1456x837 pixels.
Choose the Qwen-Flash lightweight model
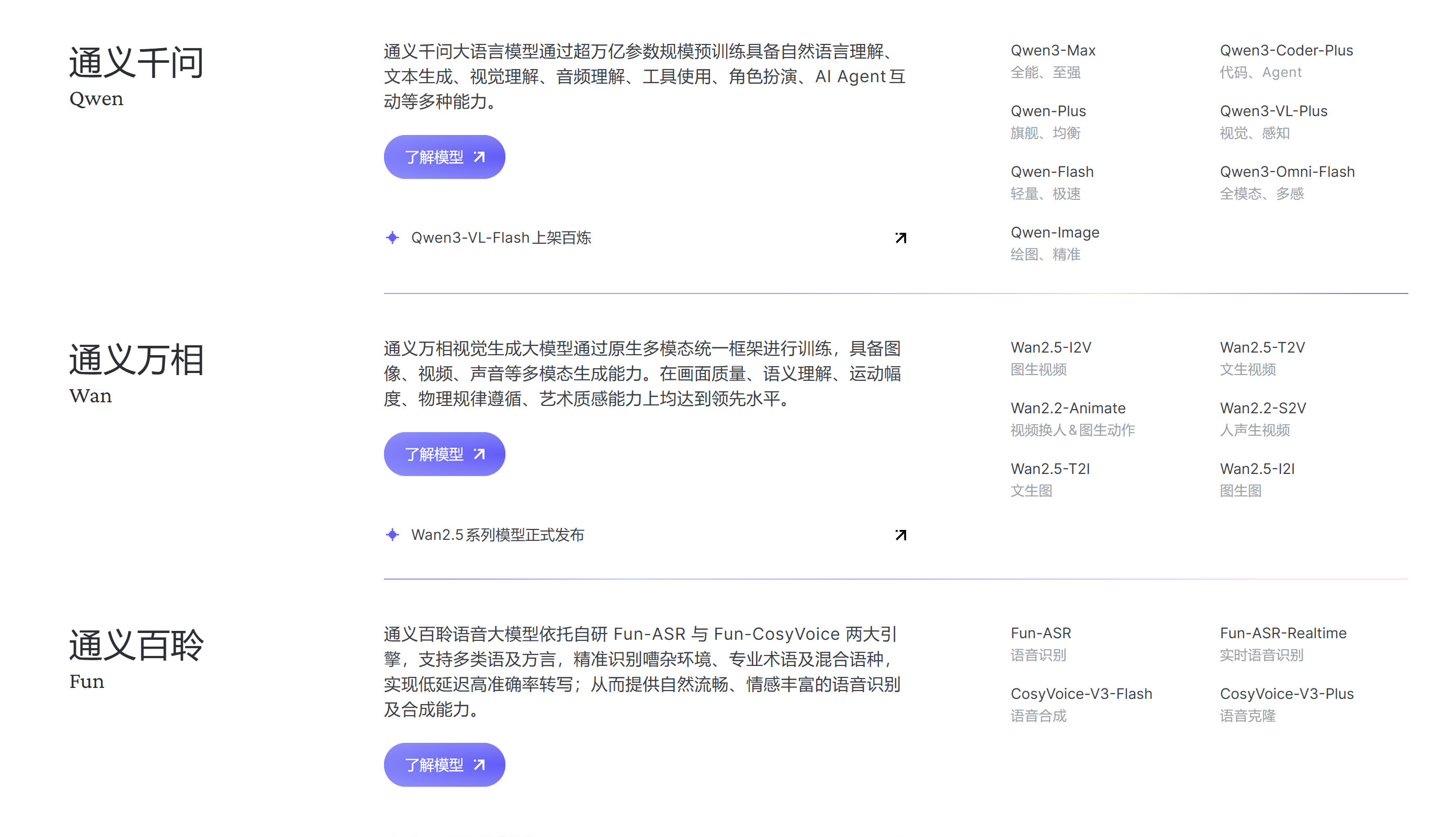[1052, 172]
